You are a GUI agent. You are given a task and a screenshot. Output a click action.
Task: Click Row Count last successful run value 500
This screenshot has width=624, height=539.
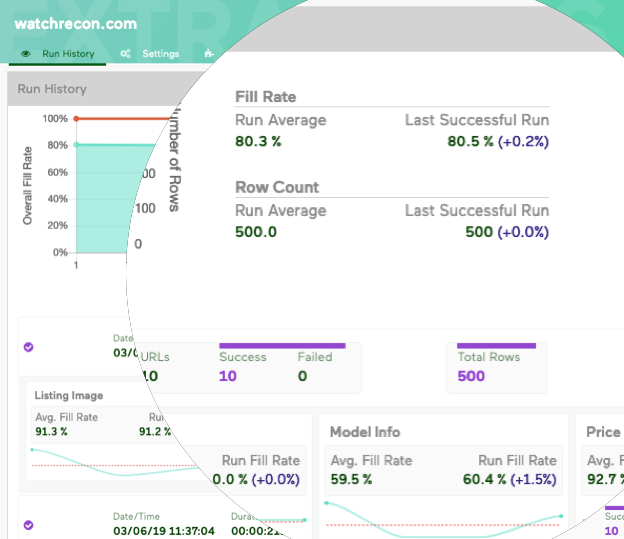pyautogui.click(x=479, y=232)
